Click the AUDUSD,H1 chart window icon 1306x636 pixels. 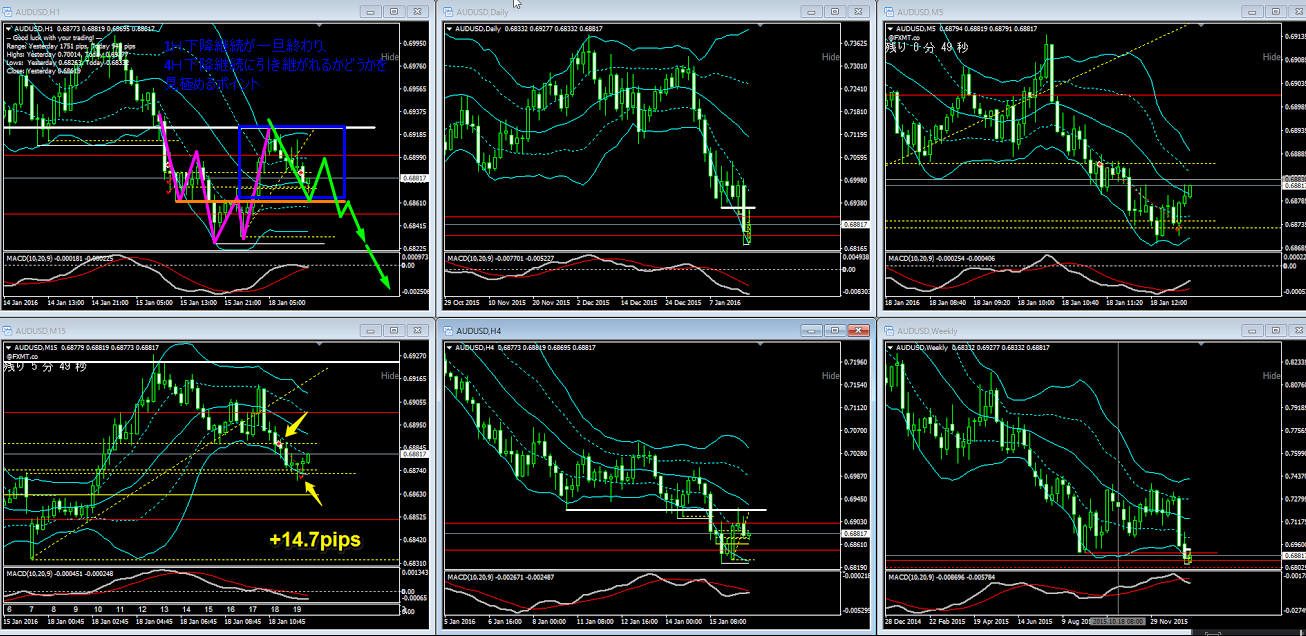[x=11, y=10]
